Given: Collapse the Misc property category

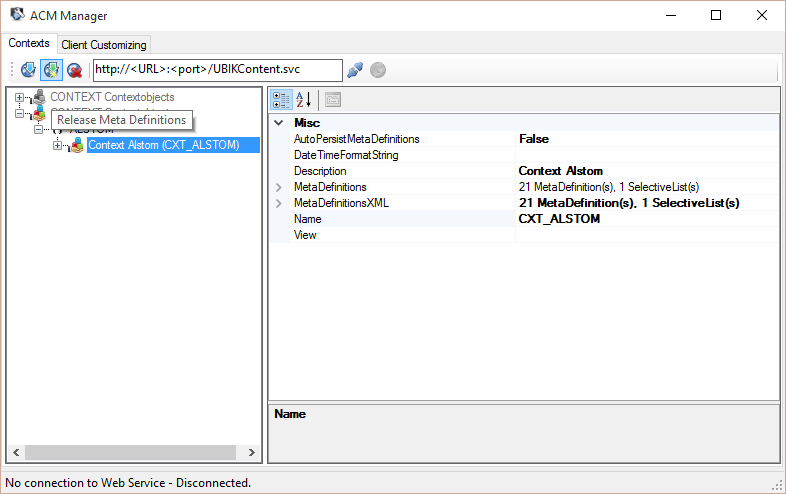Looking at the screenshot, I should [x=279, y=123].
